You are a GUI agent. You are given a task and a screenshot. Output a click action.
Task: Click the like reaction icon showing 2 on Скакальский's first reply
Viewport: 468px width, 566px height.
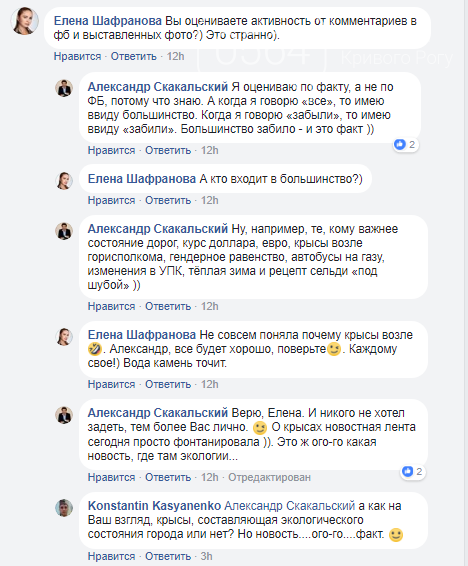400,144
